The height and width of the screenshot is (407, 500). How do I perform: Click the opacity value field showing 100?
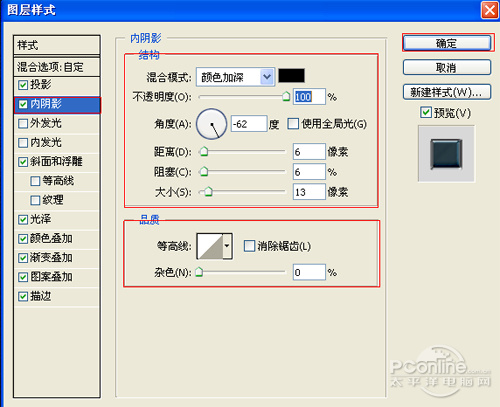click(x=309, y=97)
